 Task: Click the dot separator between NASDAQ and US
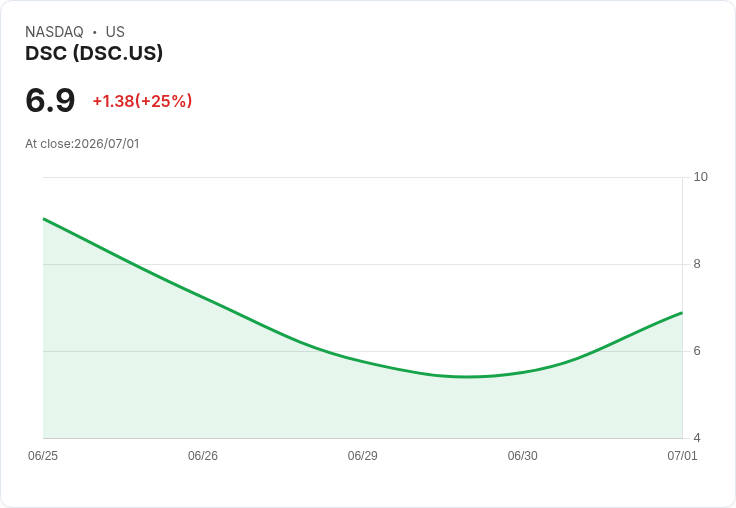[95, 32]
